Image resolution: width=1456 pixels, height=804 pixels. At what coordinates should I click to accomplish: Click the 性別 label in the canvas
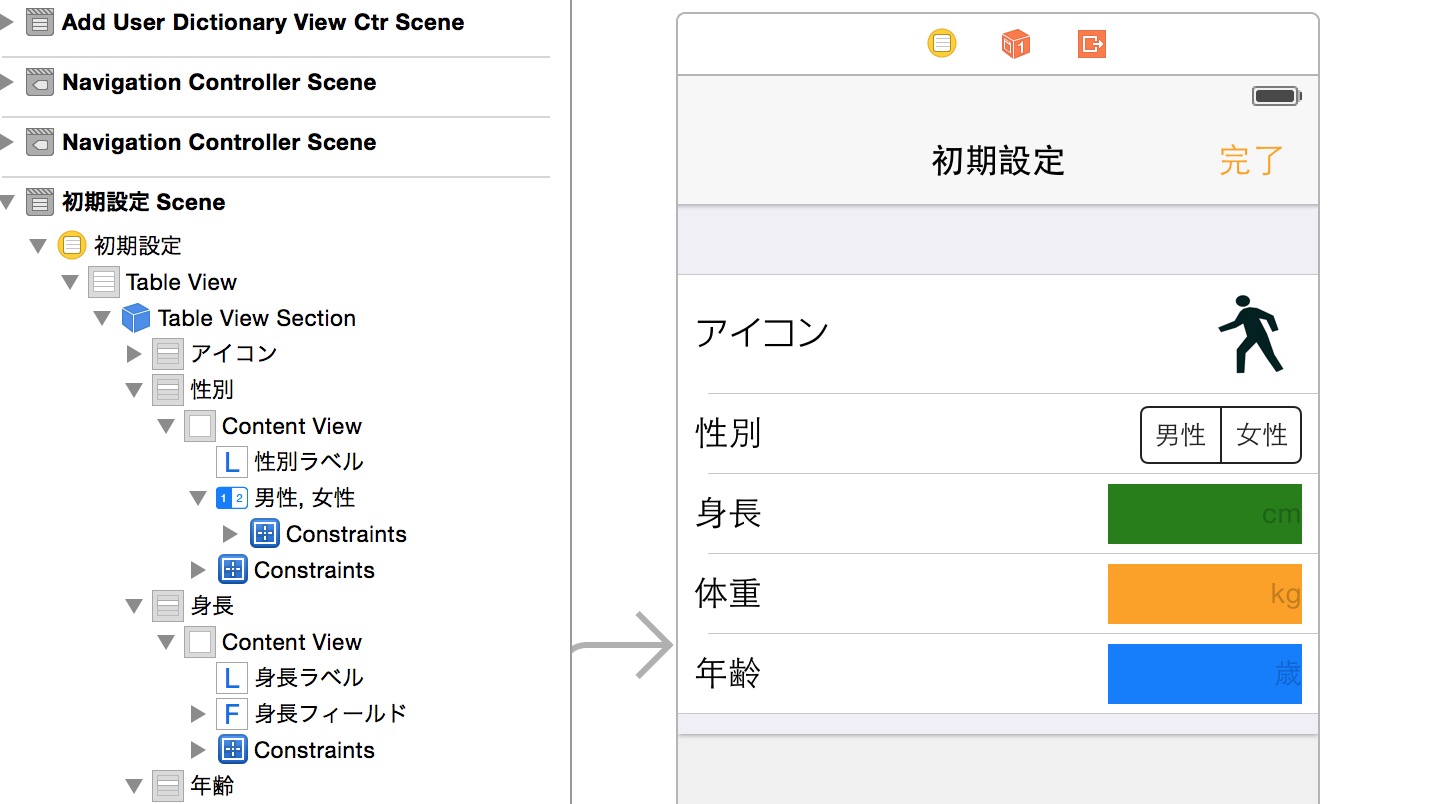(728, 434)
